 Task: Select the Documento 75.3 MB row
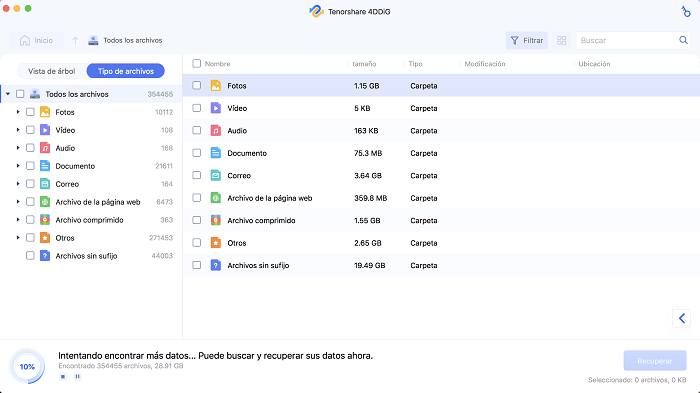tap(441, 153)
